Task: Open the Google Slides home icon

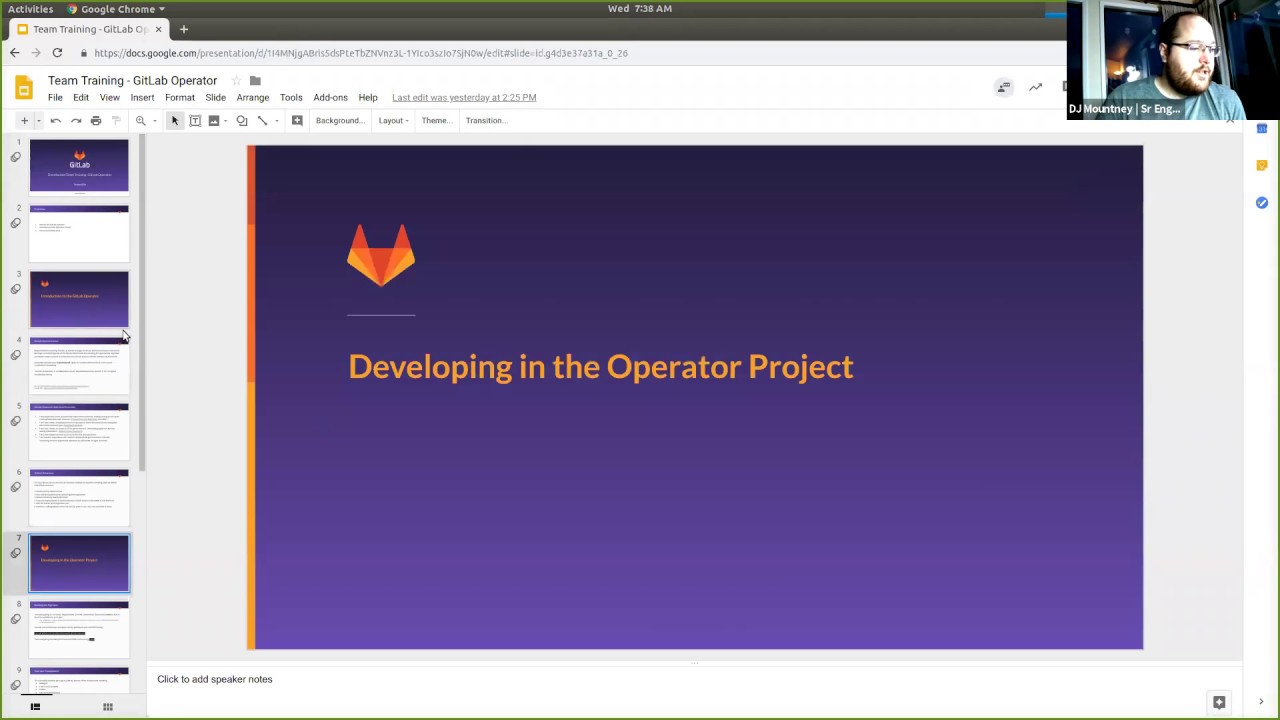Action: coord(24,88)
